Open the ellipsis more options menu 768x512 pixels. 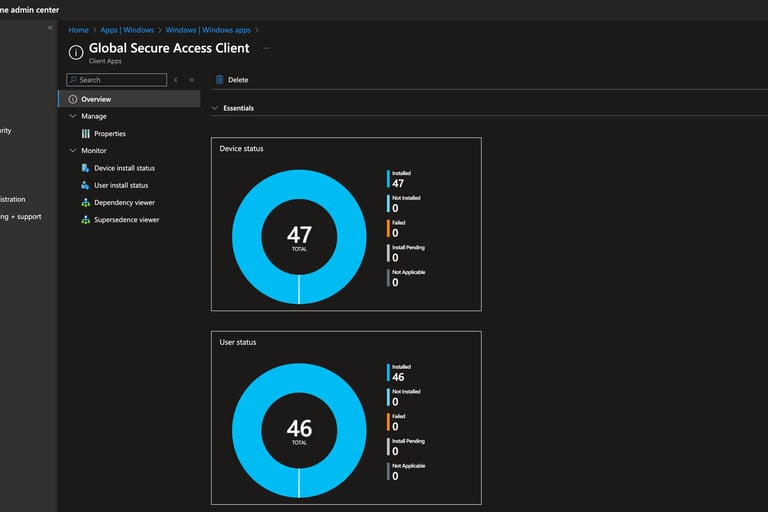(266, 48)
